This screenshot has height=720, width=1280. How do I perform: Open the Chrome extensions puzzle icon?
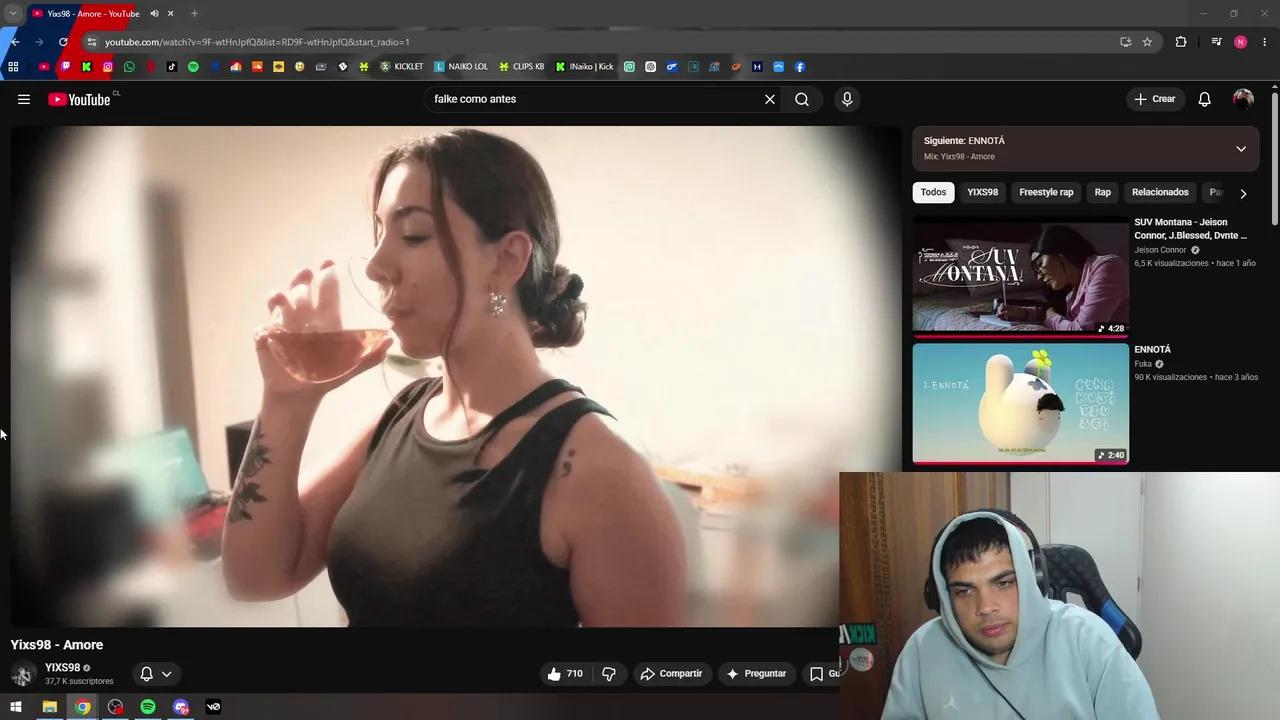[x=1181, y=42]
